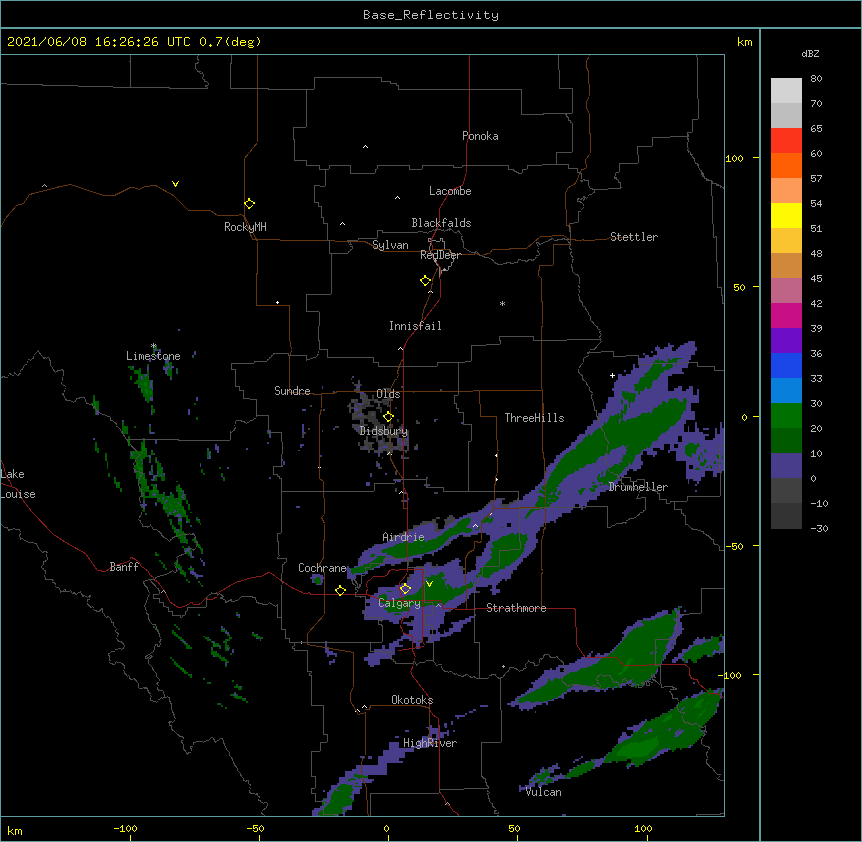Click the yellow diamond marker at Olds
862x842 pixels.
coord(388,416)
